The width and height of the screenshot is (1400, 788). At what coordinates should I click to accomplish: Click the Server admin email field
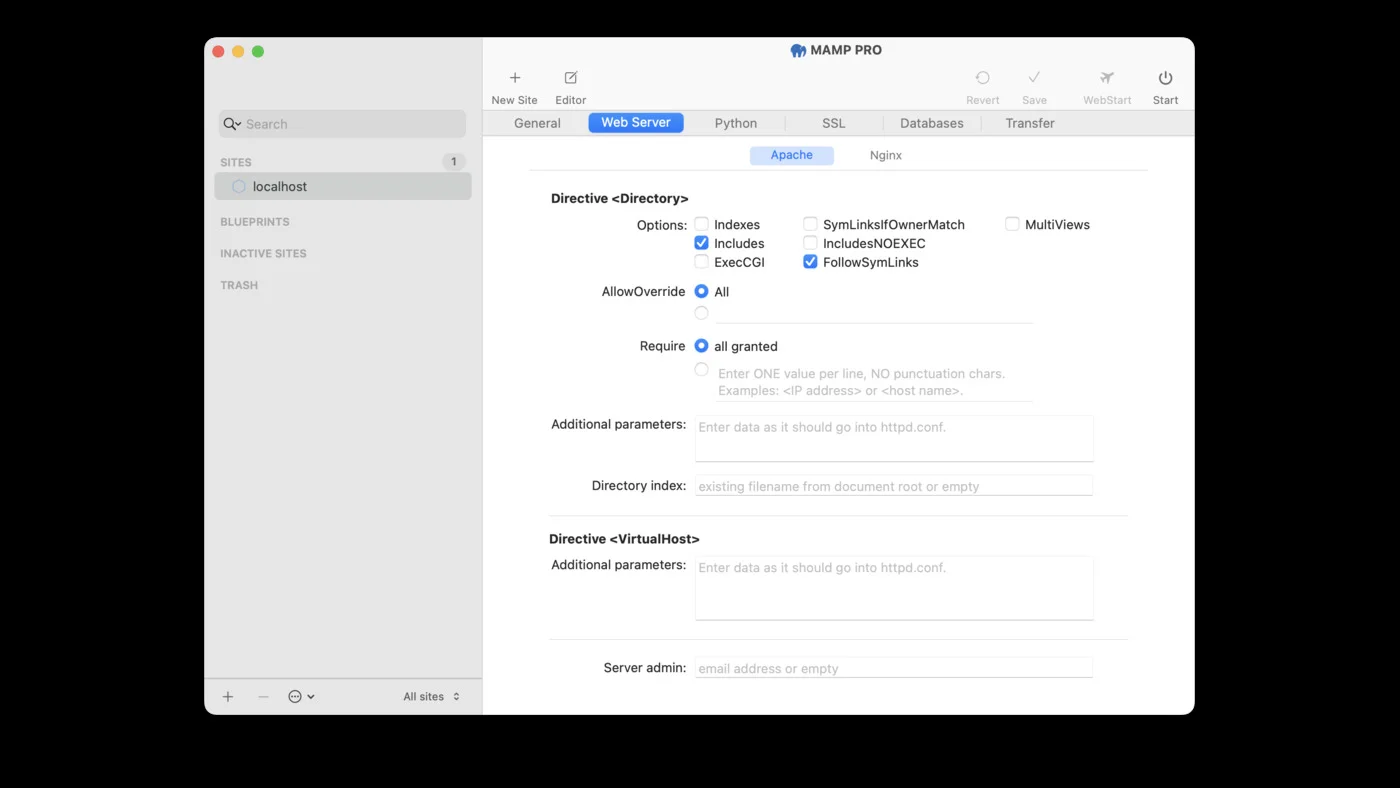click(894, 668)
